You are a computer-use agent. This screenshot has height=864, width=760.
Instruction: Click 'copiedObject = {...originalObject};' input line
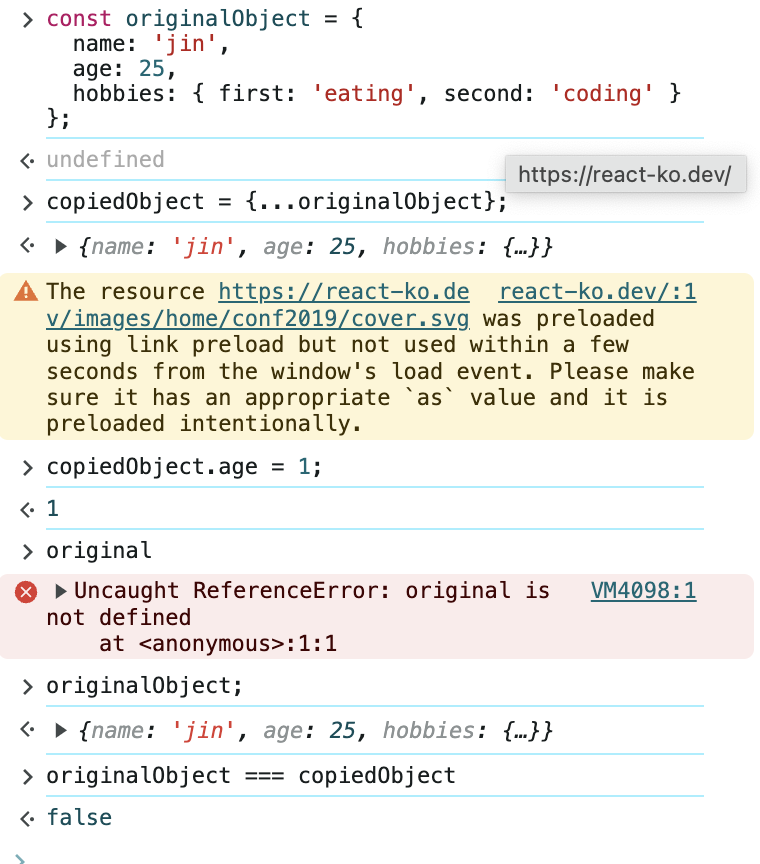click(x=277, y=202)
